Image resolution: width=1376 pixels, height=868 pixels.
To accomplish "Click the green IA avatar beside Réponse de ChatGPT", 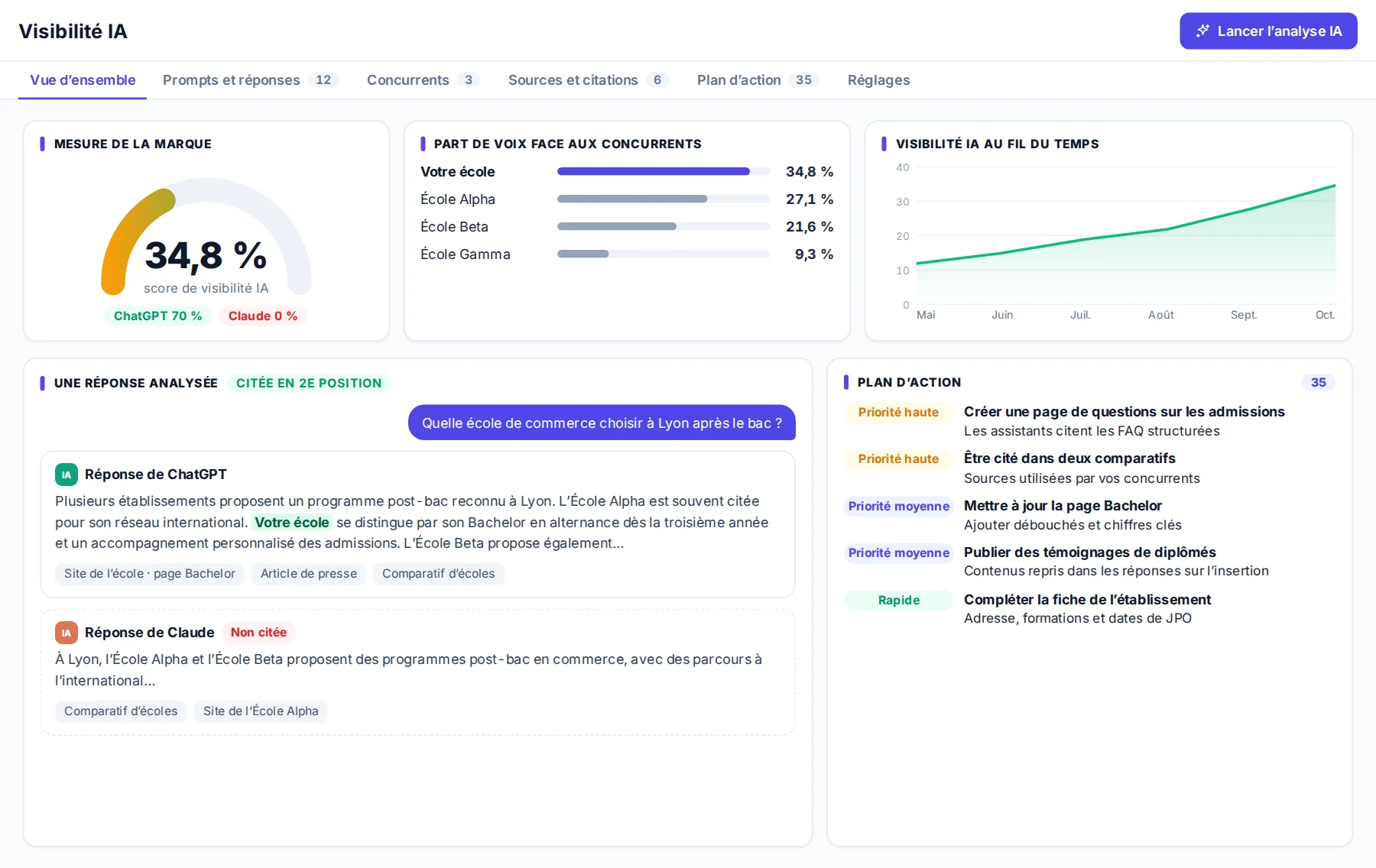I will [x=67, y=474].
